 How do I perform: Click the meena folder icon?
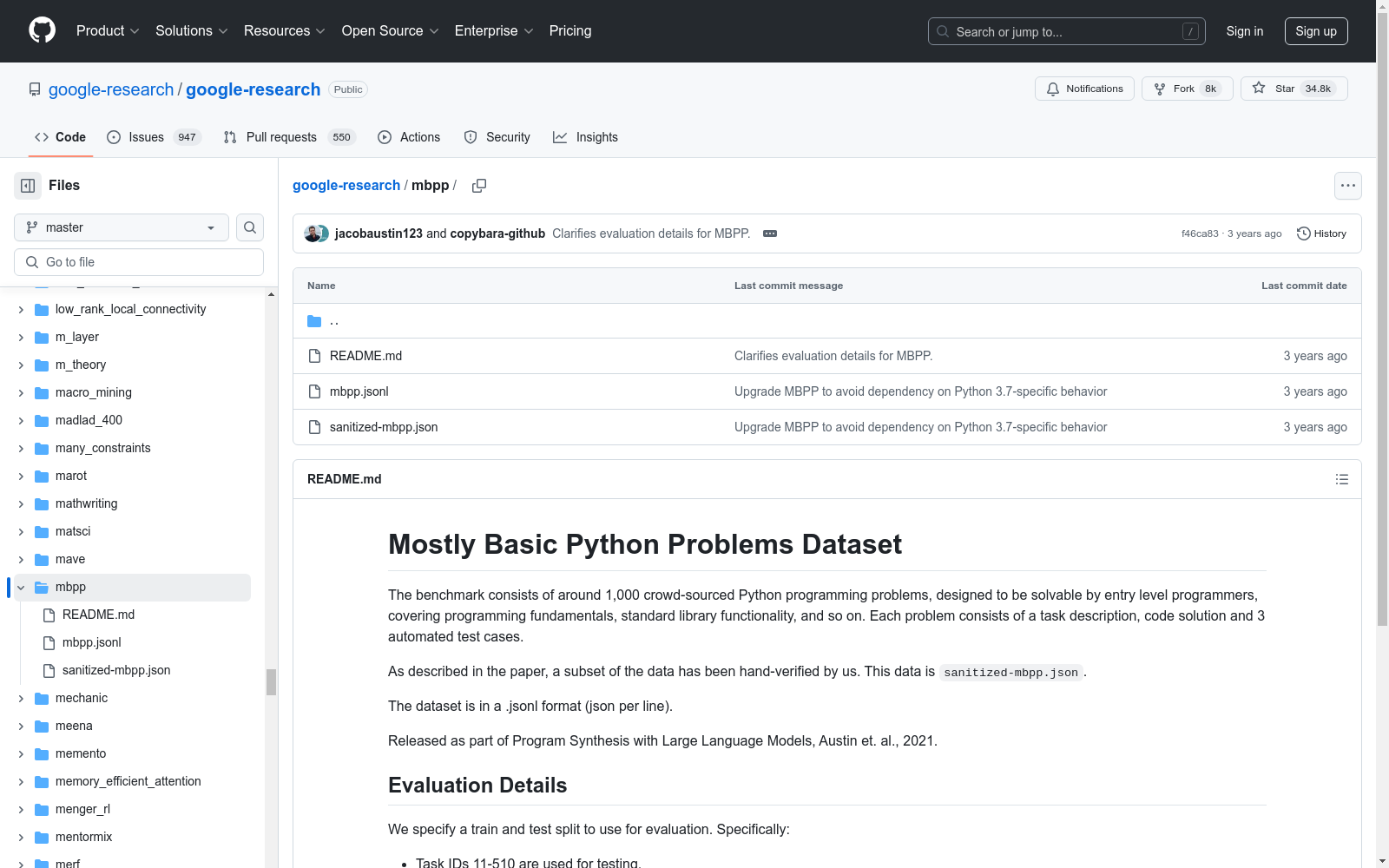click(42, 726)
